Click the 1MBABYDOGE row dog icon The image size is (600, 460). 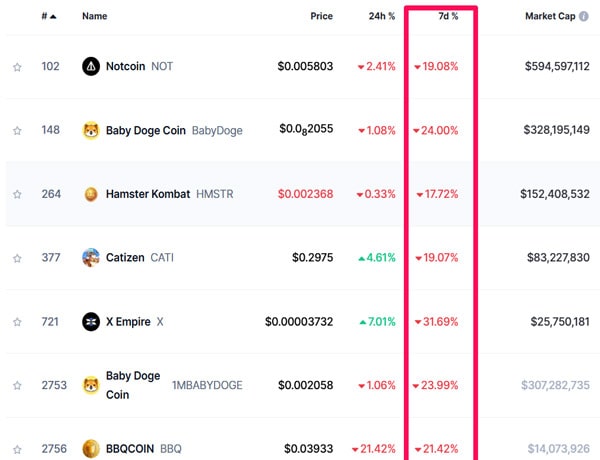point(91,385)
